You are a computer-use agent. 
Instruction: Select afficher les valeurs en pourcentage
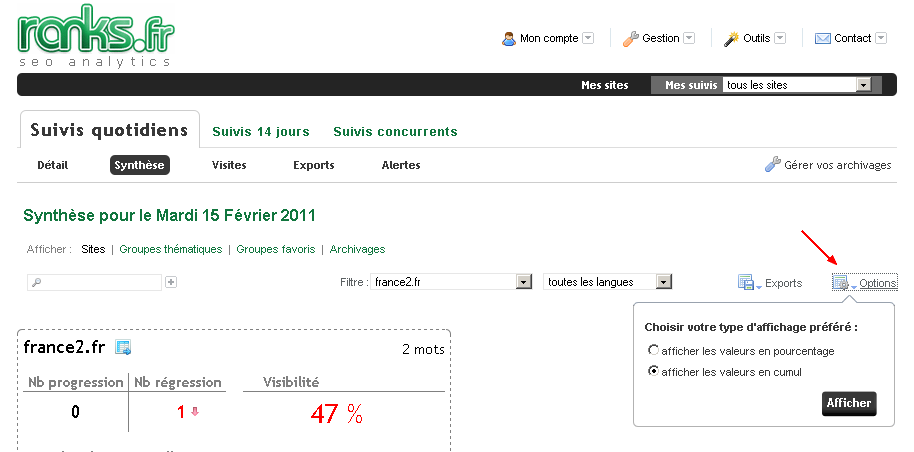pos(653,351)
